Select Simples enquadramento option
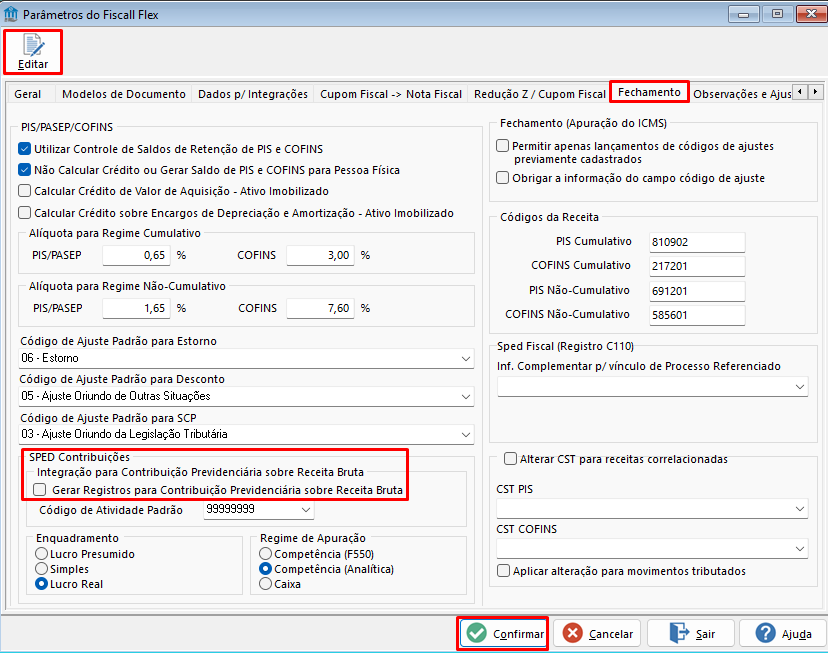The height and width of the screenshot is (653, 828). click(x=41, y=569)
